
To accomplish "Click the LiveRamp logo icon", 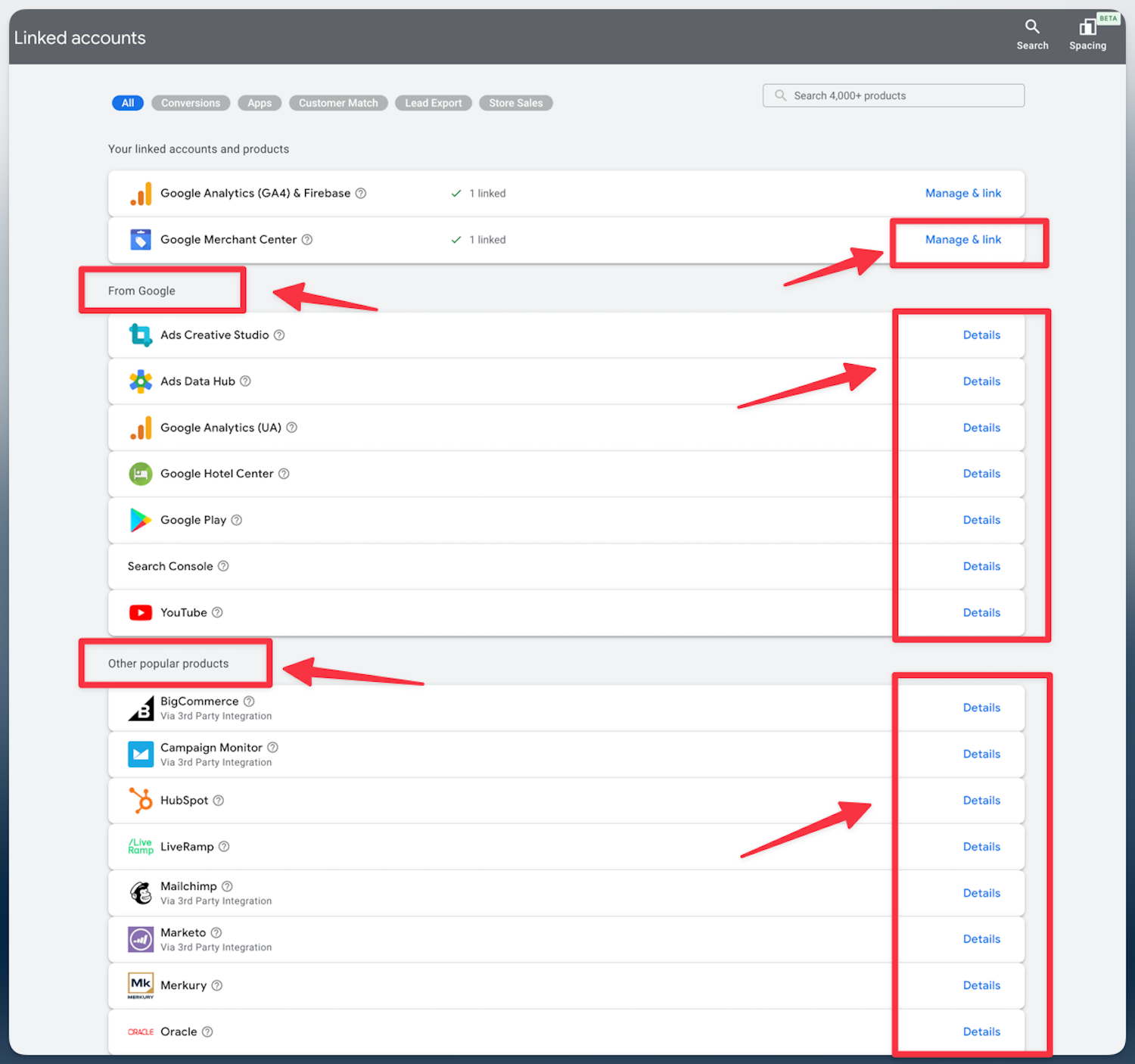I will 141,847.
